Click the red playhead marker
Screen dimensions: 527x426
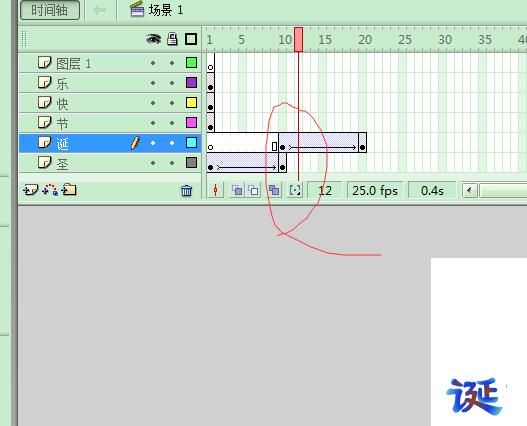(298, 40)
